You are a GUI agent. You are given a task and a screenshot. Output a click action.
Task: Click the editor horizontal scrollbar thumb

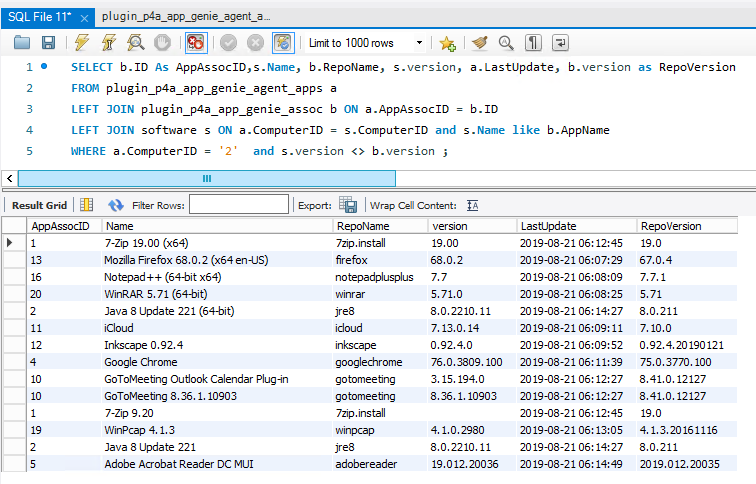207,178
